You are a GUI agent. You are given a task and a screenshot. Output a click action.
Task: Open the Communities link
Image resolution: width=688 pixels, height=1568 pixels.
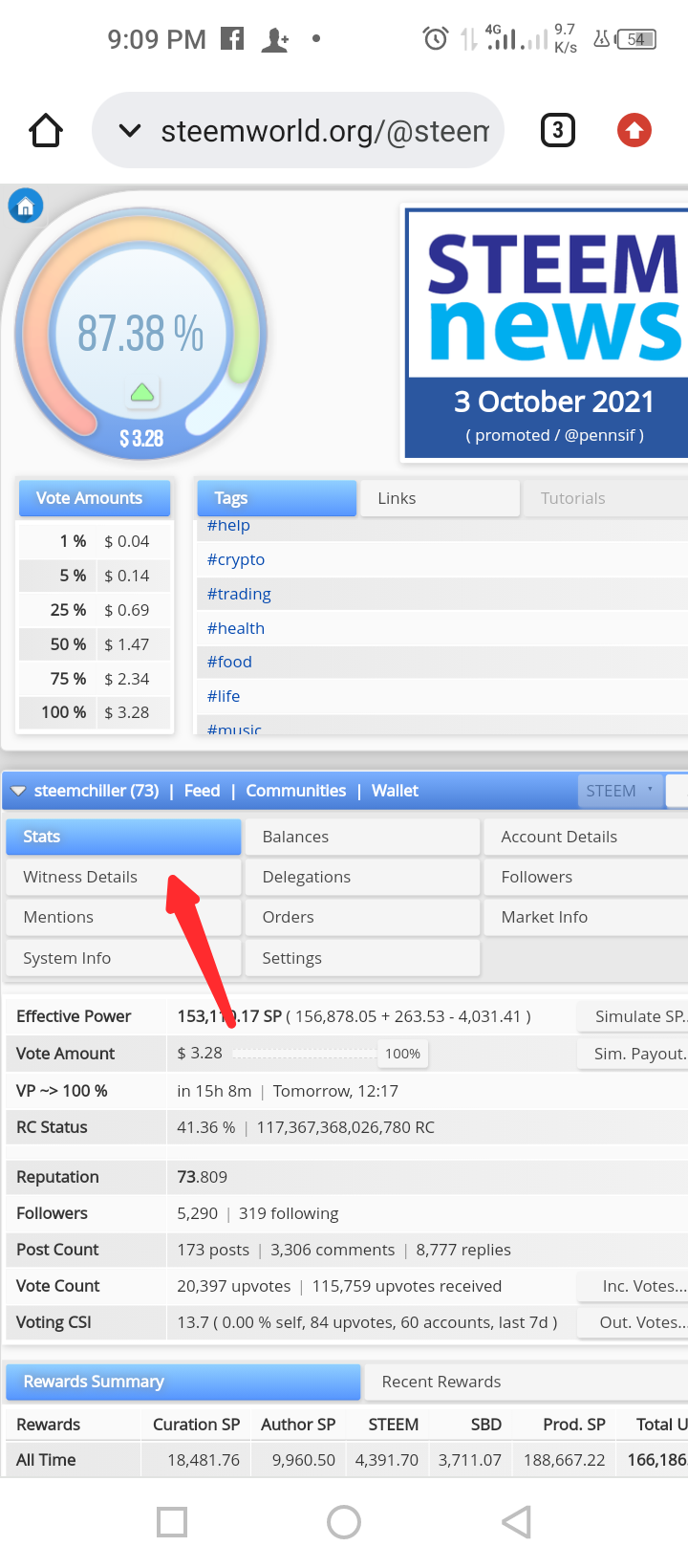(296, 791)
